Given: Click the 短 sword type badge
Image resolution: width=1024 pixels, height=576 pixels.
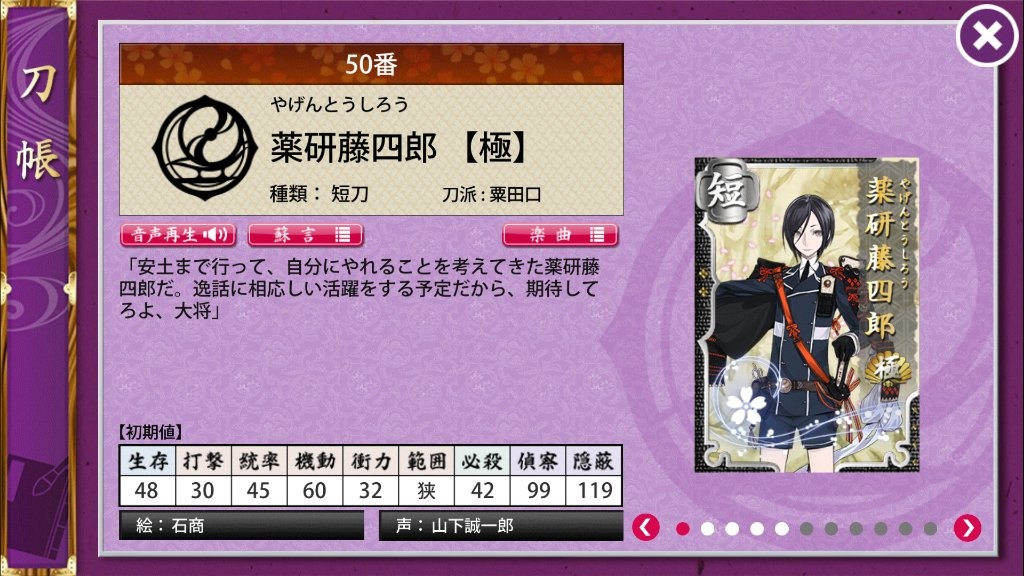Looking at the screenshot, I should tap(726, 191).
